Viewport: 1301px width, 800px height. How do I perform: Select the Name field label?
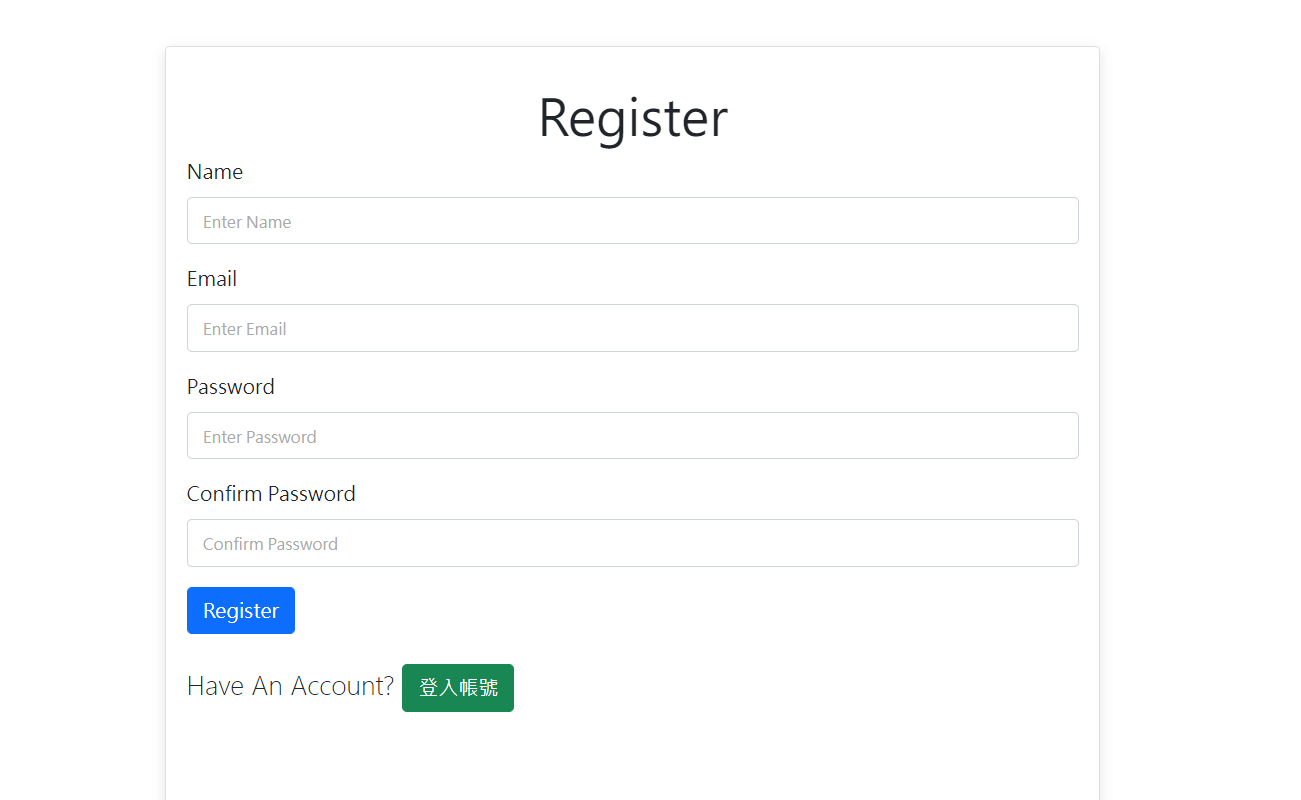coord(215,171)
